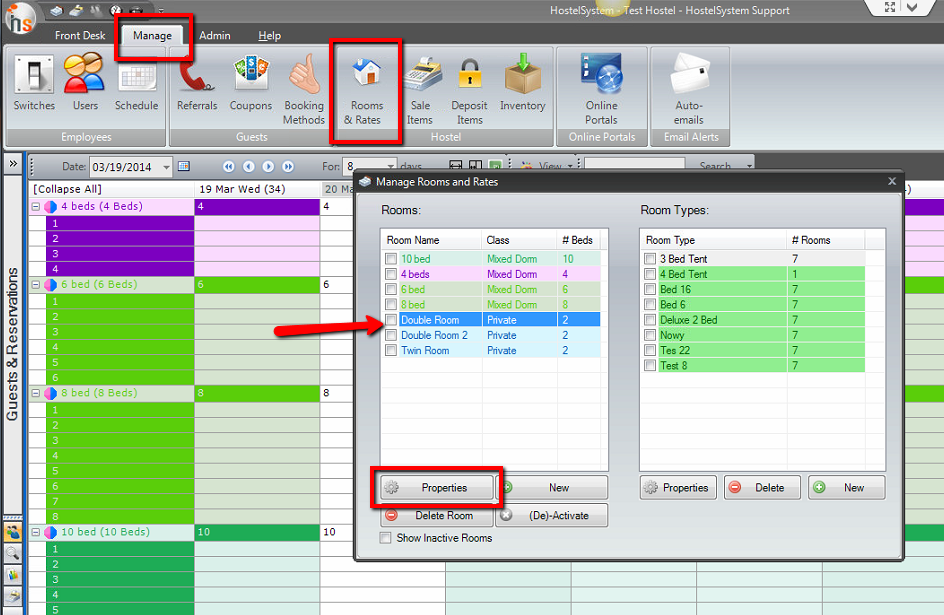944x615 pixels.
Task: Click New under the Rooms list
Action: (x=553, y=487)
